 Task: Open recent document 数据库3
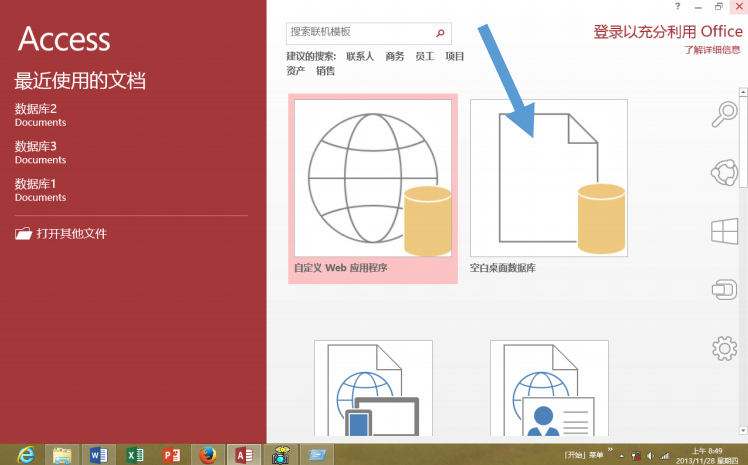[41, 153]
